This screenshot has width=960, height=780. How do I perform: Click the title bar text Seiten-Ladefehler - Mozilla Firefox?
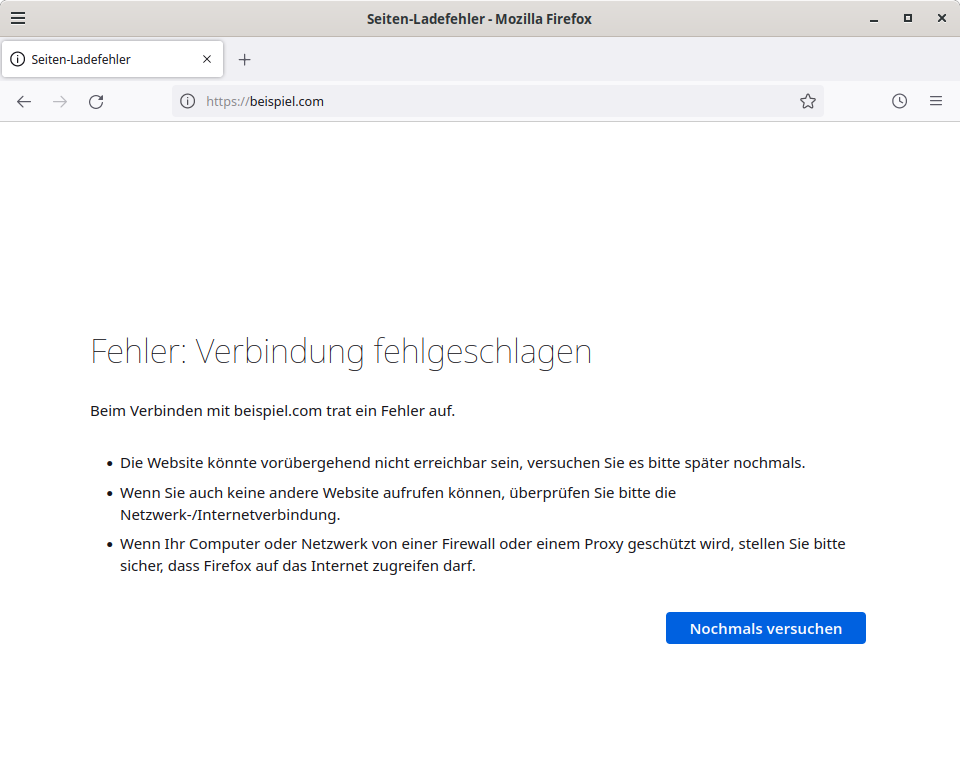pyautogui.click(x=479, y=19)
